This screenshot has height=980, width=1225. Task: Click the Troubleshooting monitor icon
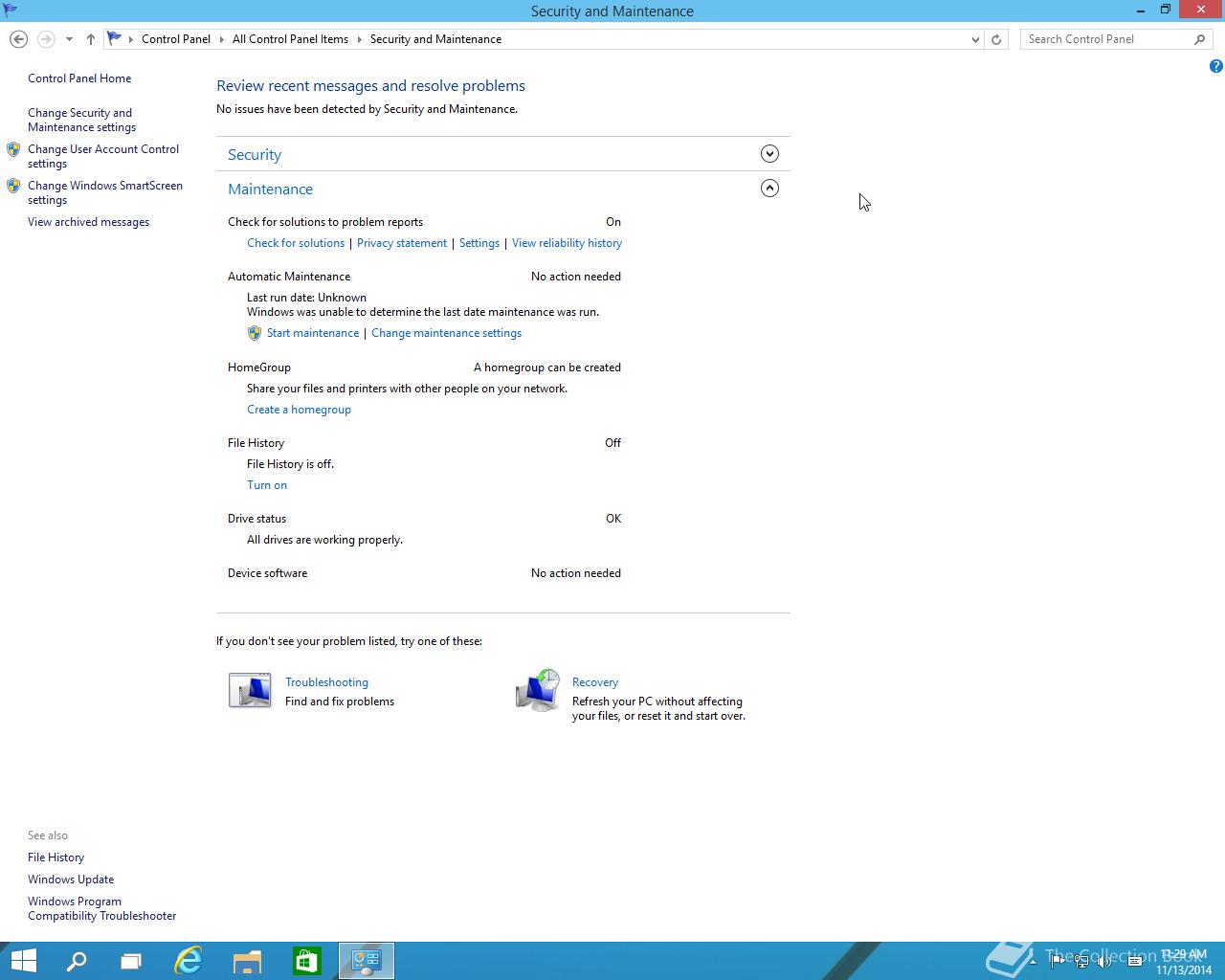pyautogui.click(x=250, y=690)
